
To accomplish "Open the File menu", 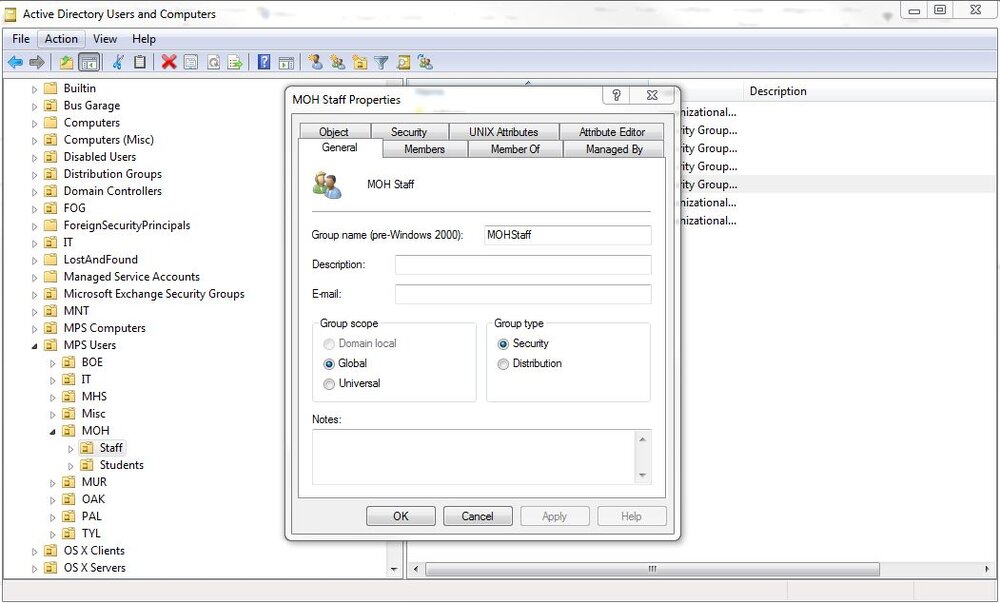I will (x=21, y=39).
